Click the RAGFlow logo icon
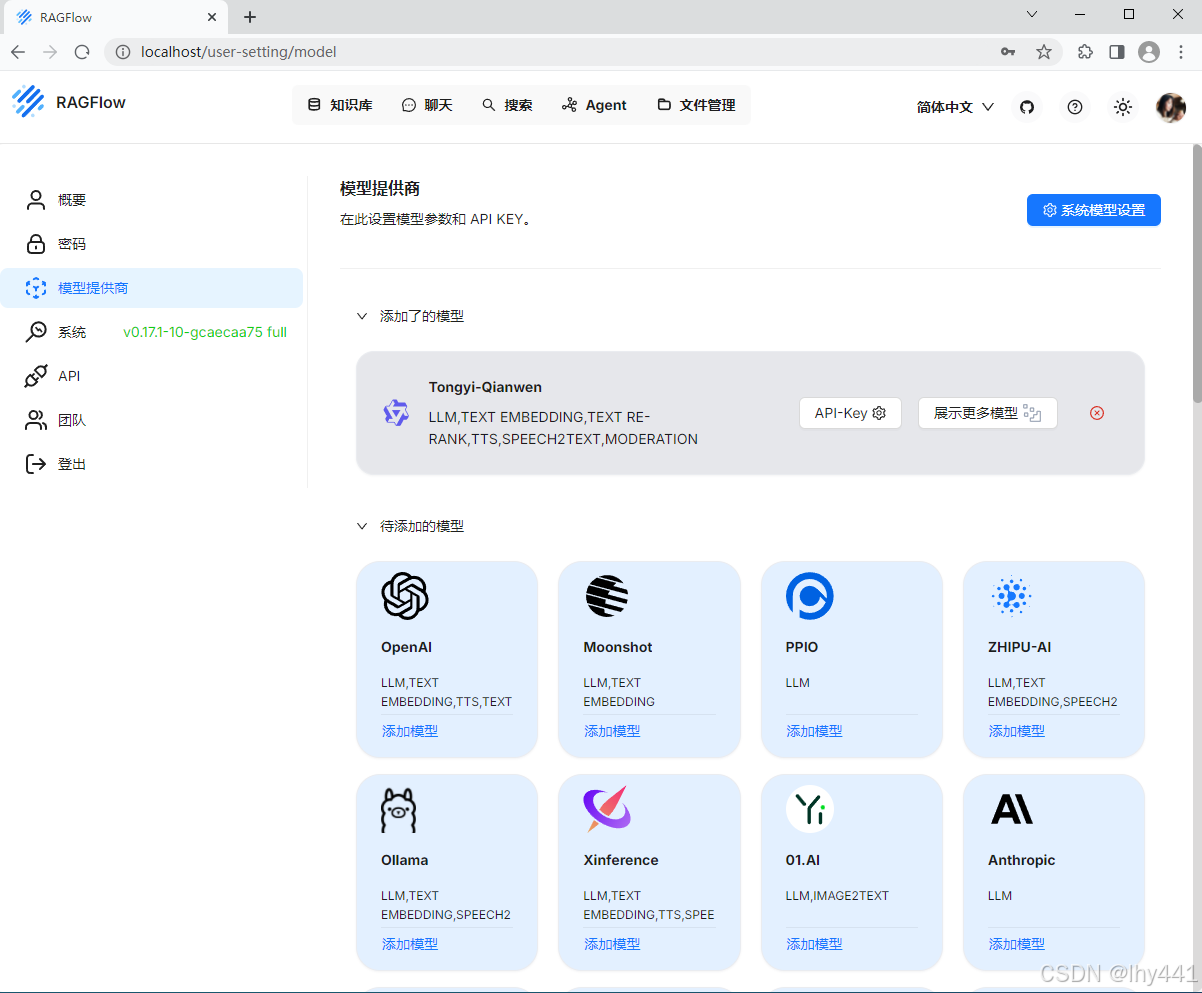 pyautogui.click(x=28, y=102)
